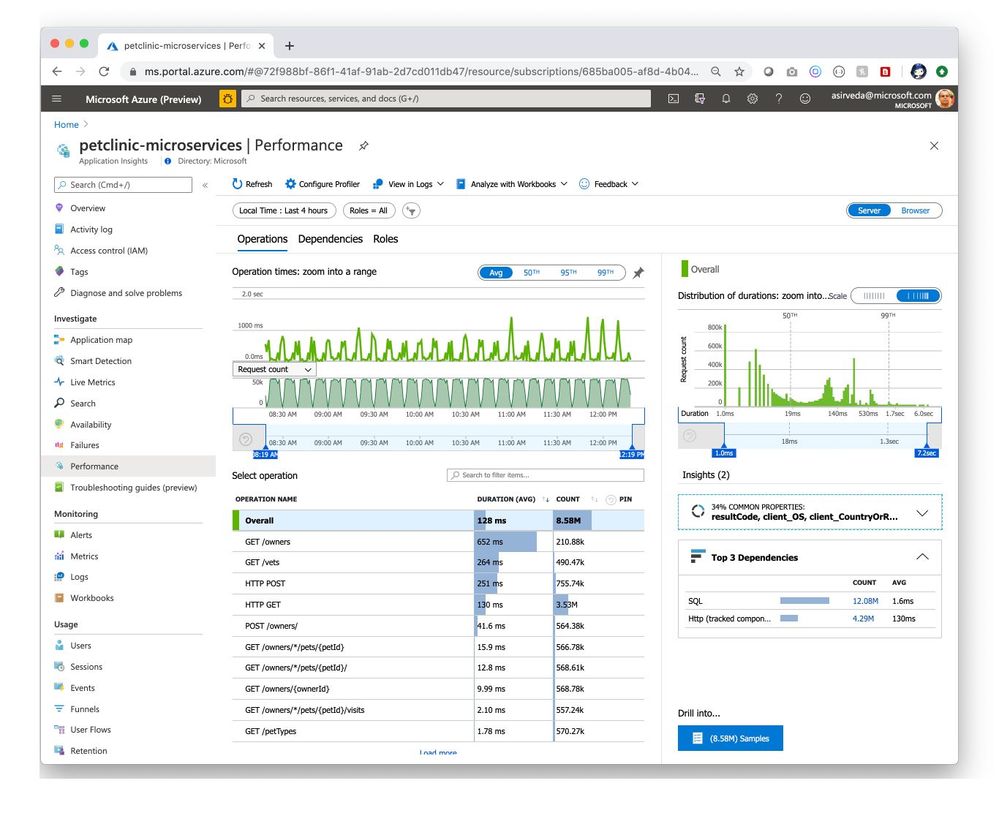The width and height of the screenshot is (999, 818).
Task: Open Application map in sidebar
Action: pos(101,340)
